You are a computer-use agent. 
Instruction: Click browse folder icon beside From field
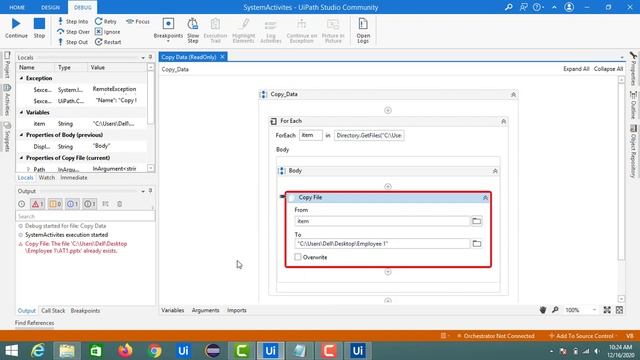[x=477, y=221]
